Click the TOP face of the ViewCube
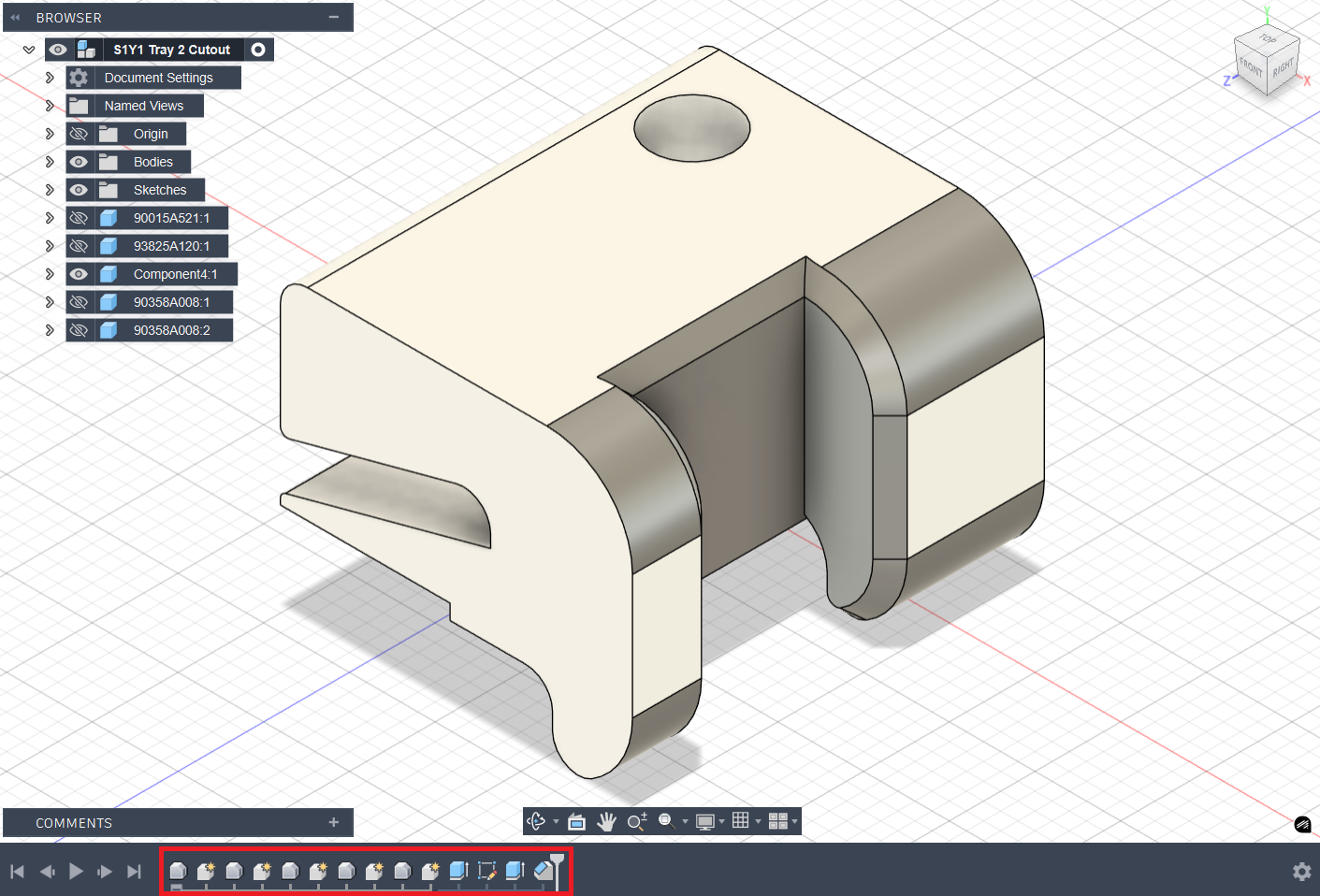Screen dimensions: 1320x896 point(1267,39)
